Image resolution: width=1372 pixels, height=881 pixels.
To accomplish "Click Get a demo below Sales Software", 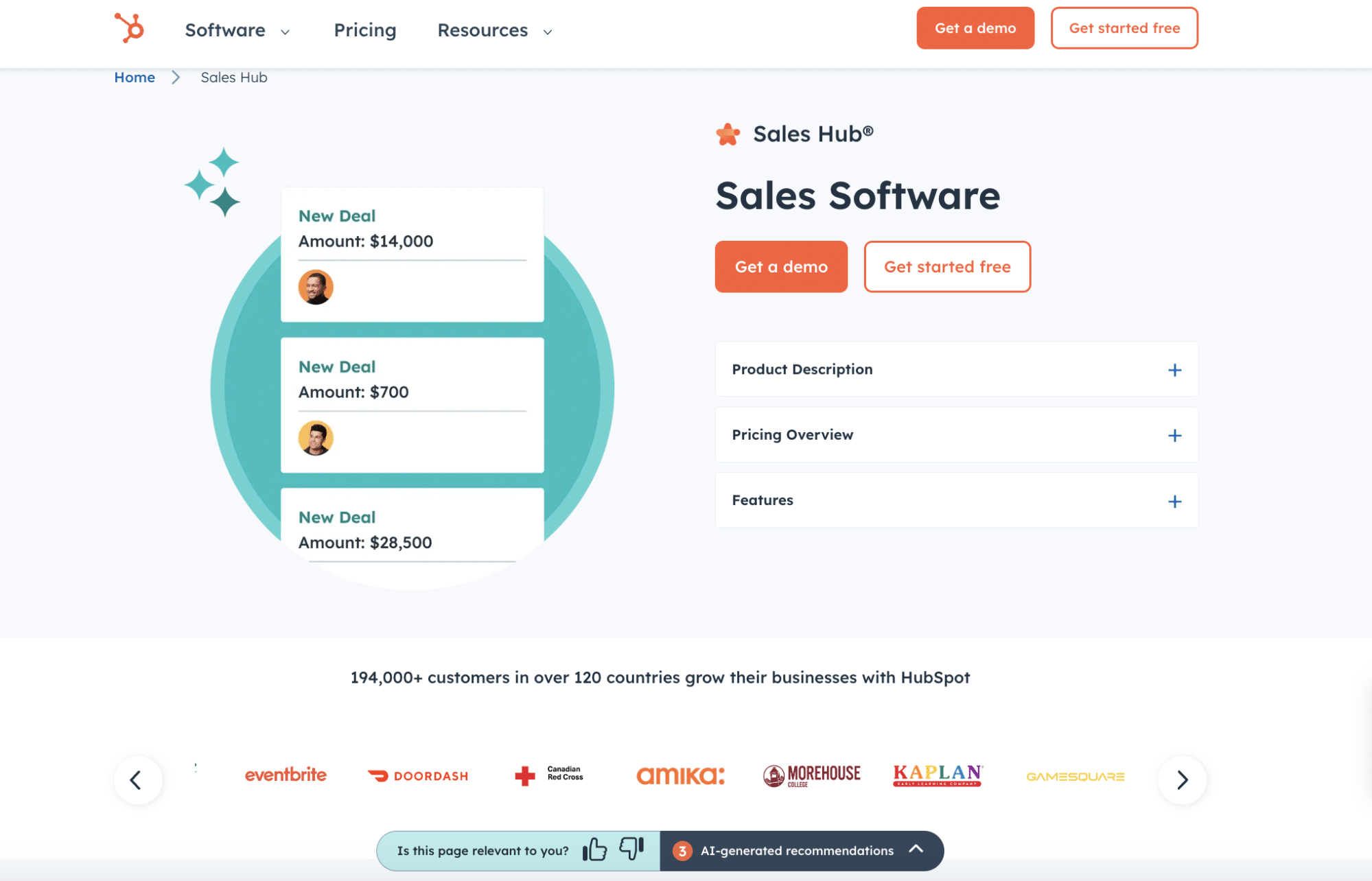I will pos(781,267).
